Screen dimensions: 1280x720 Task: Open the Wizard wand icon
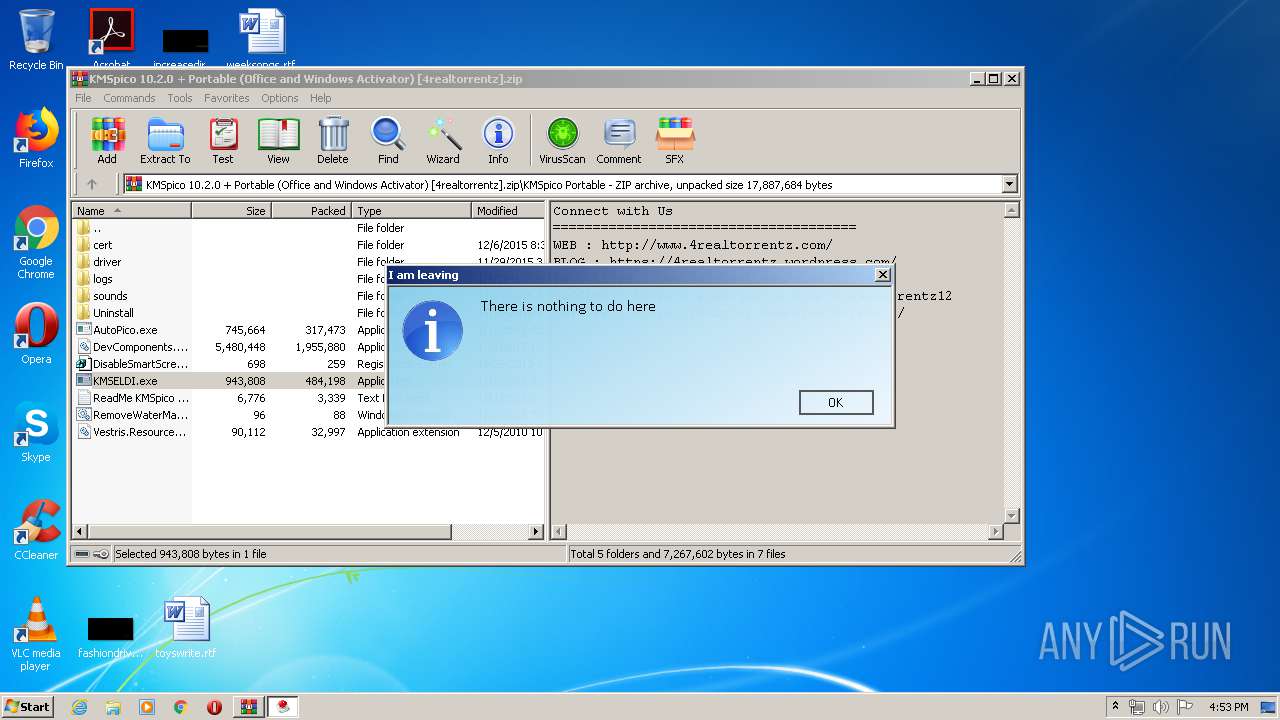443,141
